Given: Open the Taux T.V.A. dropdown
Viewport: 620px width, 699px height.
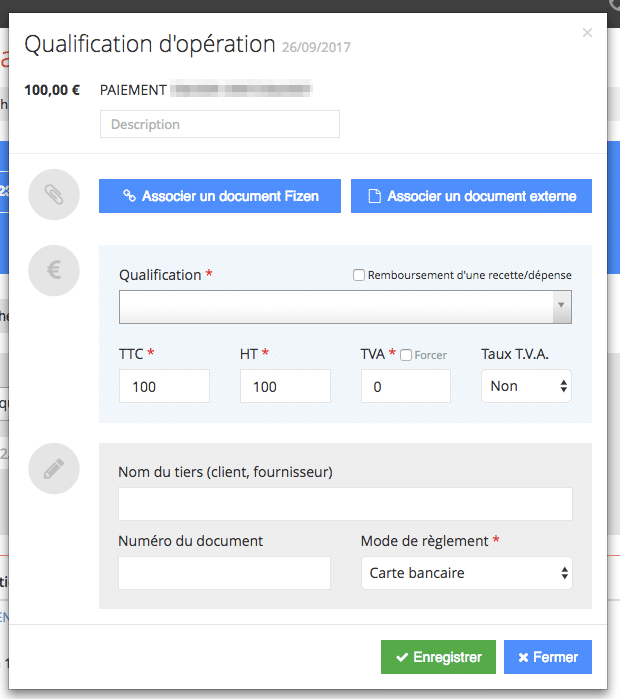Looking at the screenshot, I should (526, 386).
